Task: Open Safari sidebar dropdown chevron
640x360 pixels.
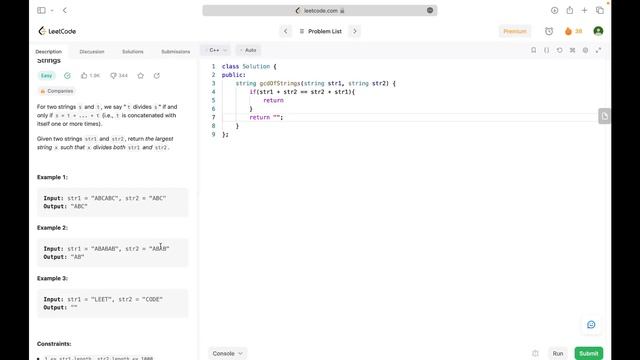Action: click(x=52, y=10)
